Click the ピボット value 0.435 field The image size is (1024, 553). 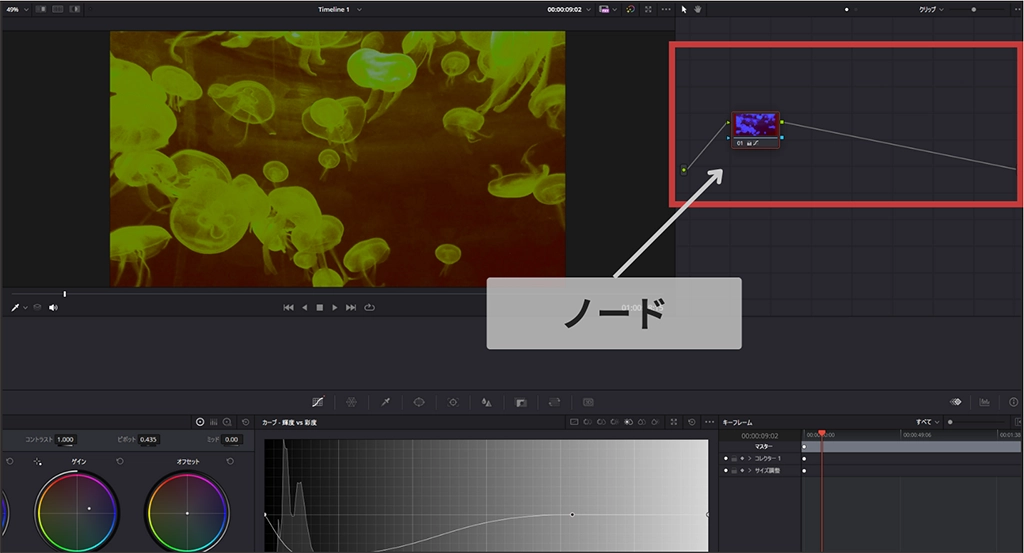pos(149,439)
